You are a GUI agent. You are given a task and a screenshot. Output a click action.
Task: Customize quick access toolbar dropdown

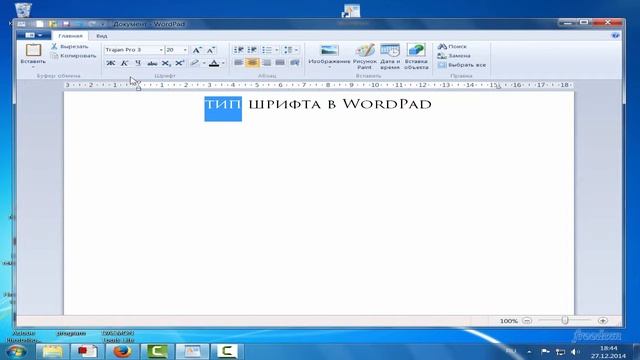click(x=103, y=24)
